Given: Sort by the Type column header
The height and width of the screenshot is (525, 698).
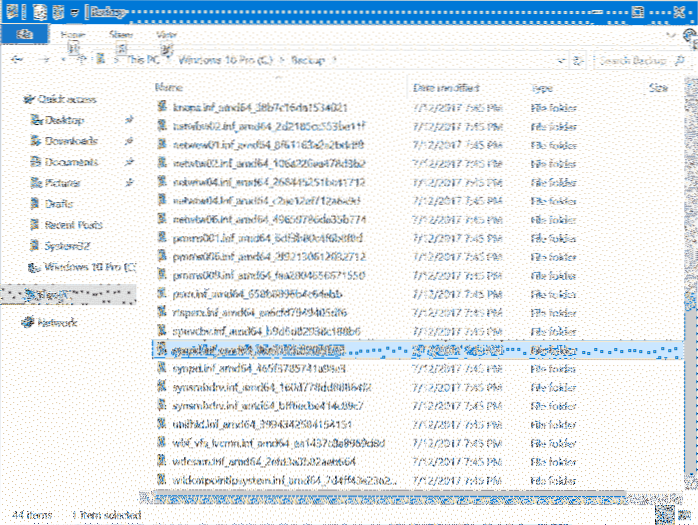Looking at the screenshot, I should tap(542, 88).
